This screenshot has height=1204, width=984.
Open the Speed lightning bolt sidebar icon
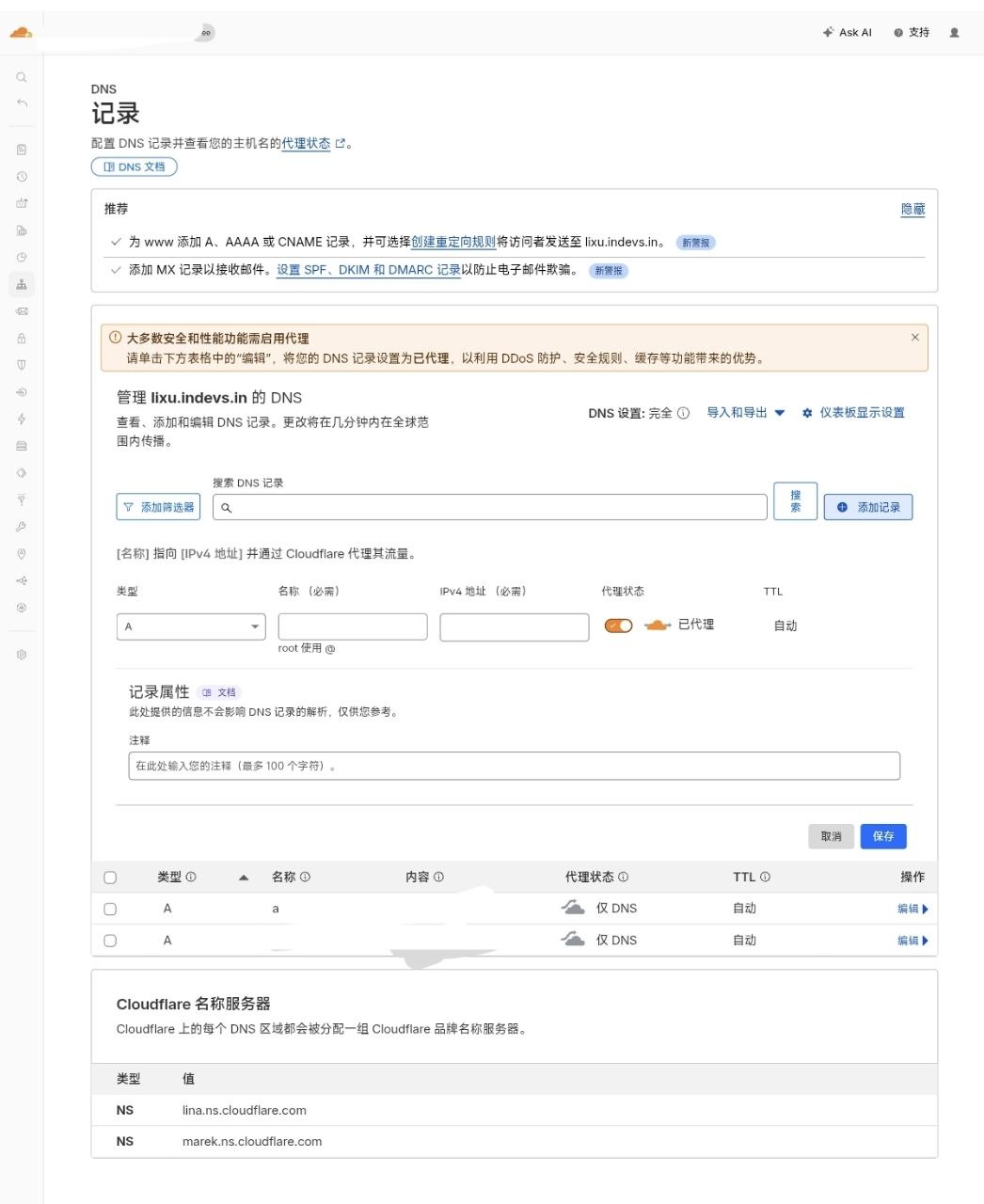point(22,419)
